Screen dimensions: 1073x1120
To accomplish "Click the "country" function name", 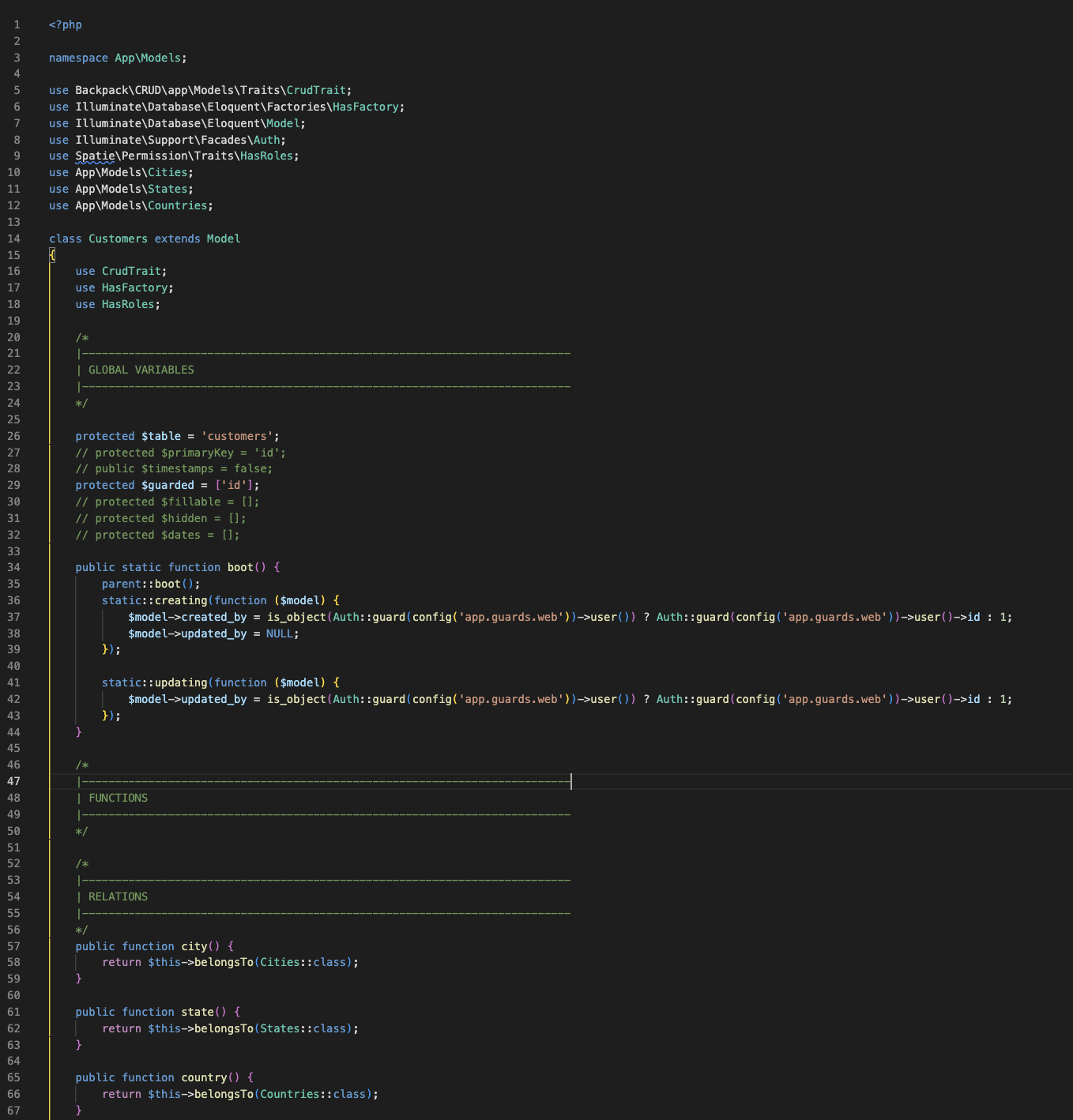I will pyautogui.click(x=204, y=1077).
